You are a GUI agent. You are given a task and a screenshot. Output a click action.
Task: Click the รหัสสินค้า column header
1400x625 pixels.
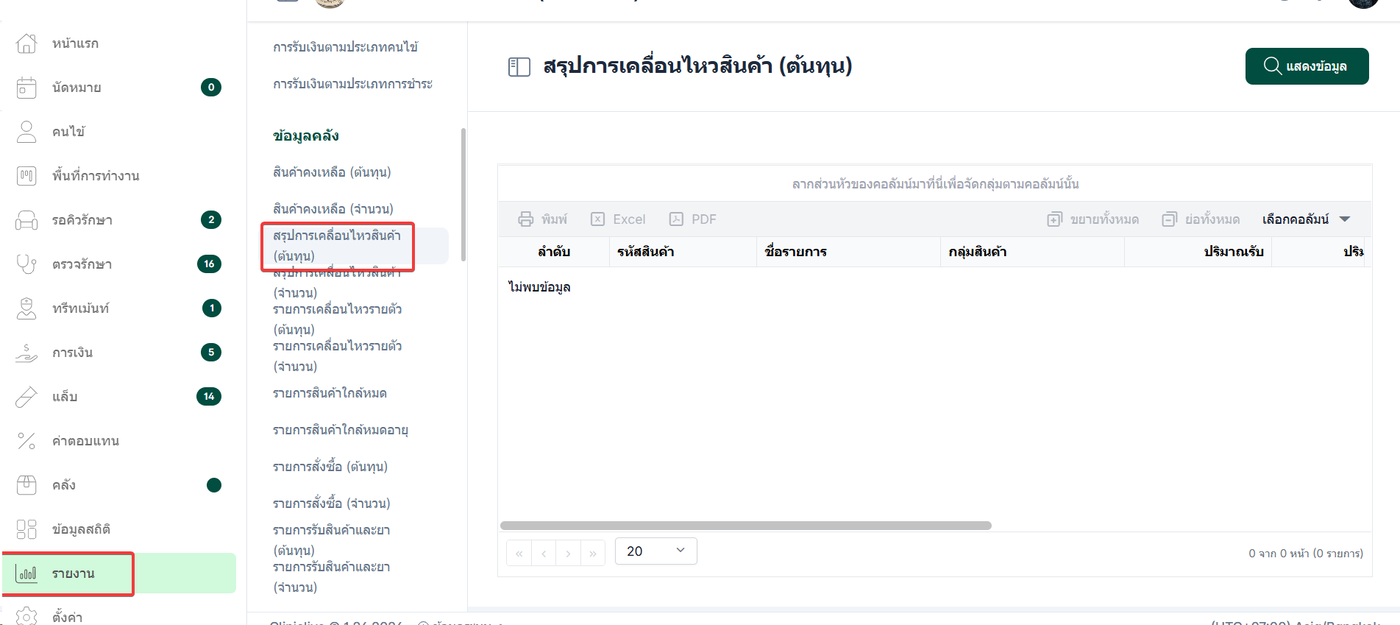(x=683, y=252)
